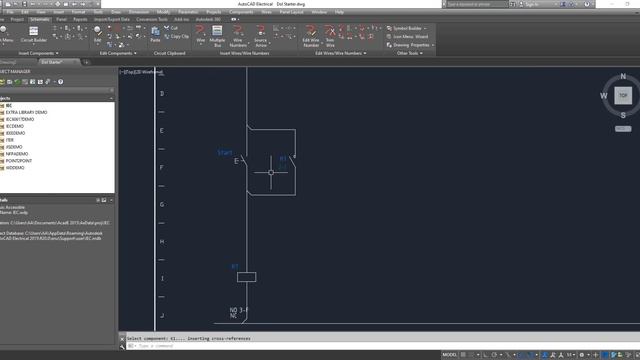Click Cut in Circuit Clipboard
Screen dimensions: 640x360
pos(171,28)
